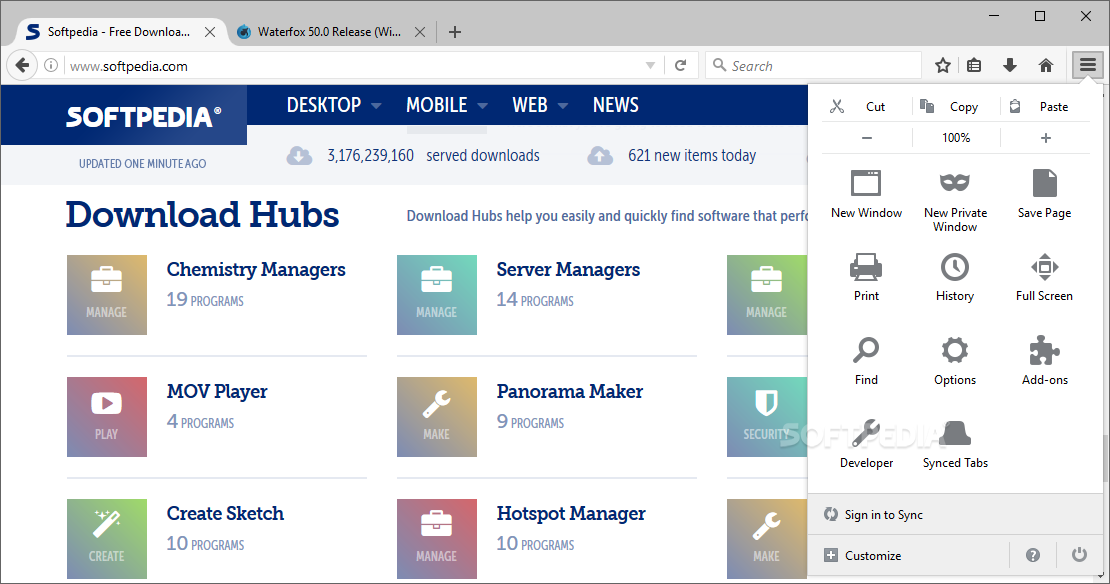
Task: Click the Softpedia logo
Action: (x=143, y=117)
